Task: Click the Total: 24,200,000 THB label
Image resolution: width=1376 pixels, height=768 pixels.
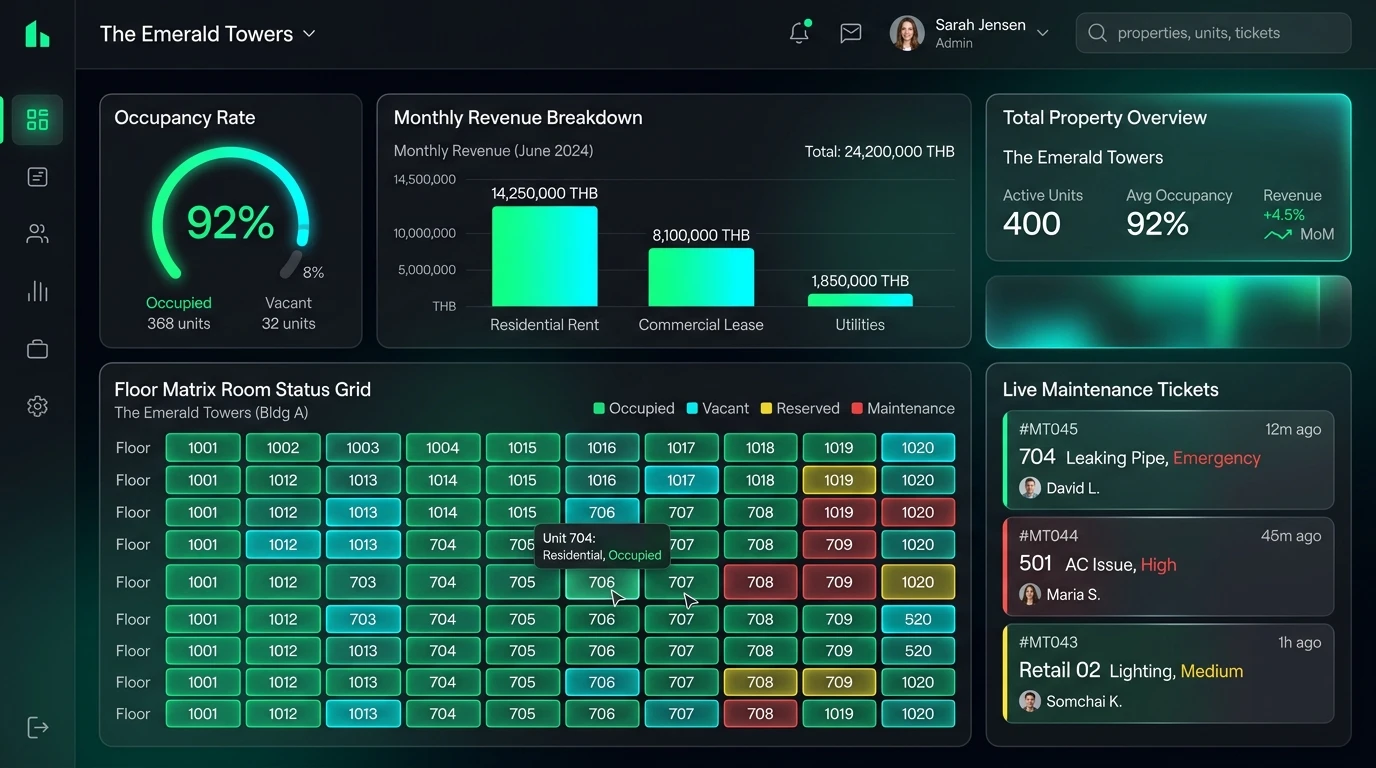Action: 880,152
